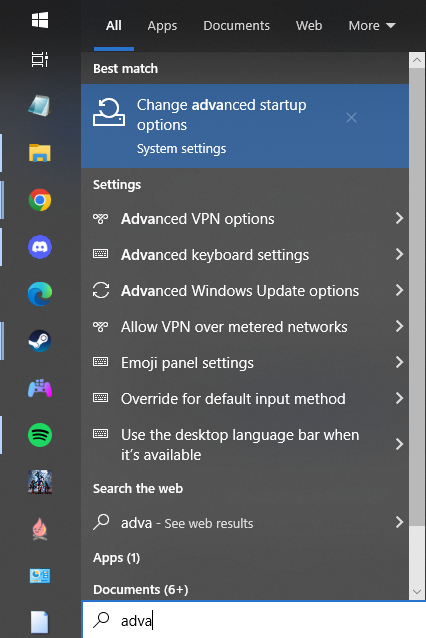
Task: Click the magnifier icon in search box
Action: pyautogui.click(x=101, y=620)
